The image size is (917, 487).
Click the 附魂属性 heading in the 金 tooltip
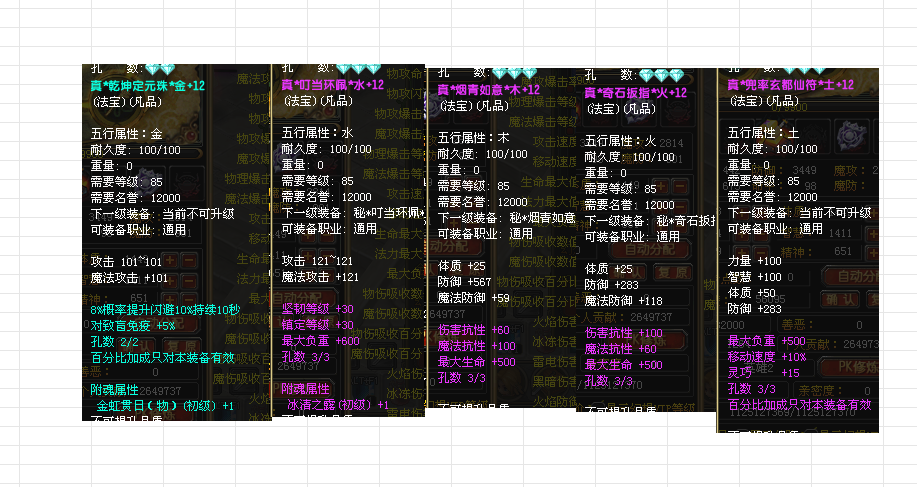116,389
